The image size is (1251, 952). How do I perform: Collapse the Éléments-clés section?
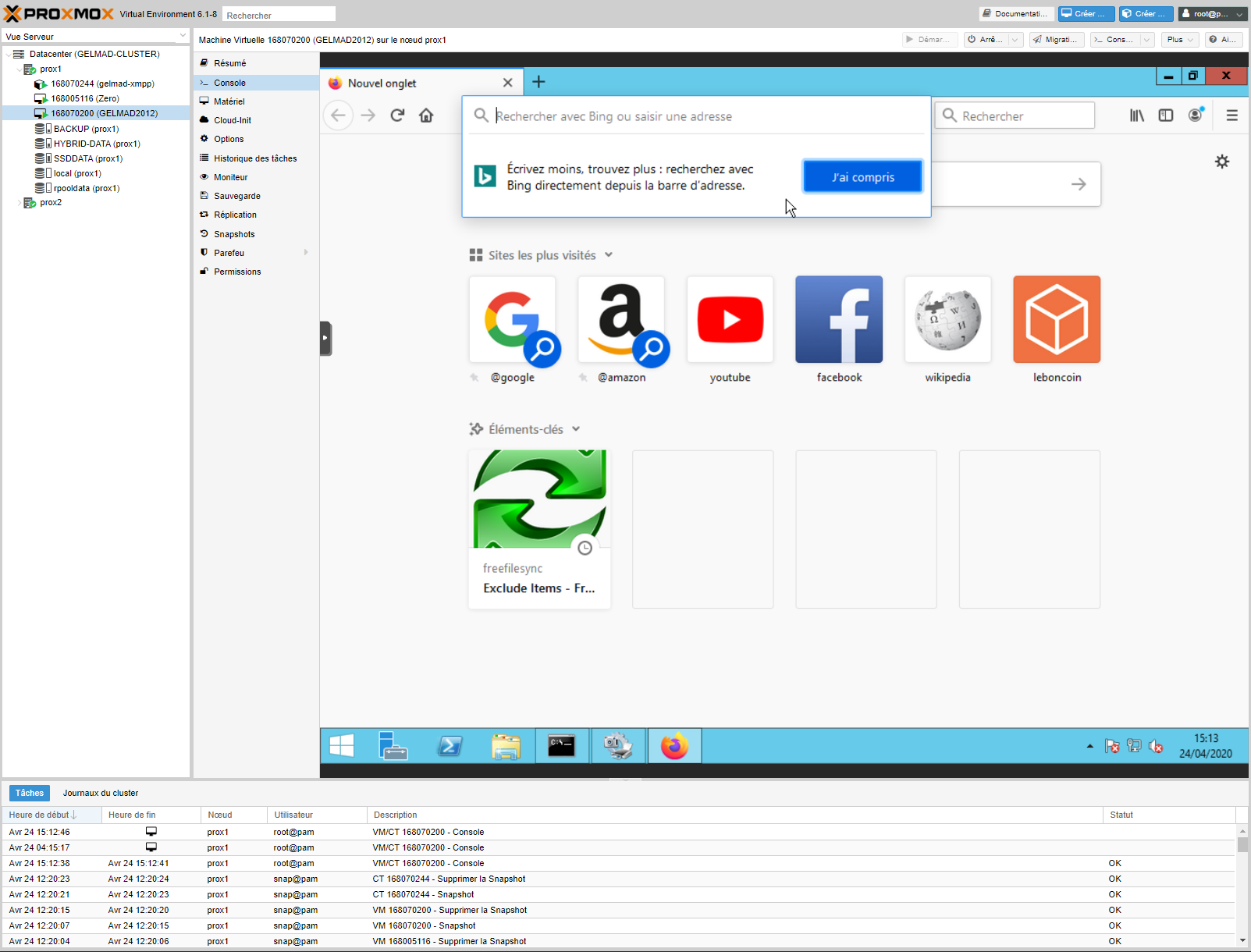[x=576, y=429]
